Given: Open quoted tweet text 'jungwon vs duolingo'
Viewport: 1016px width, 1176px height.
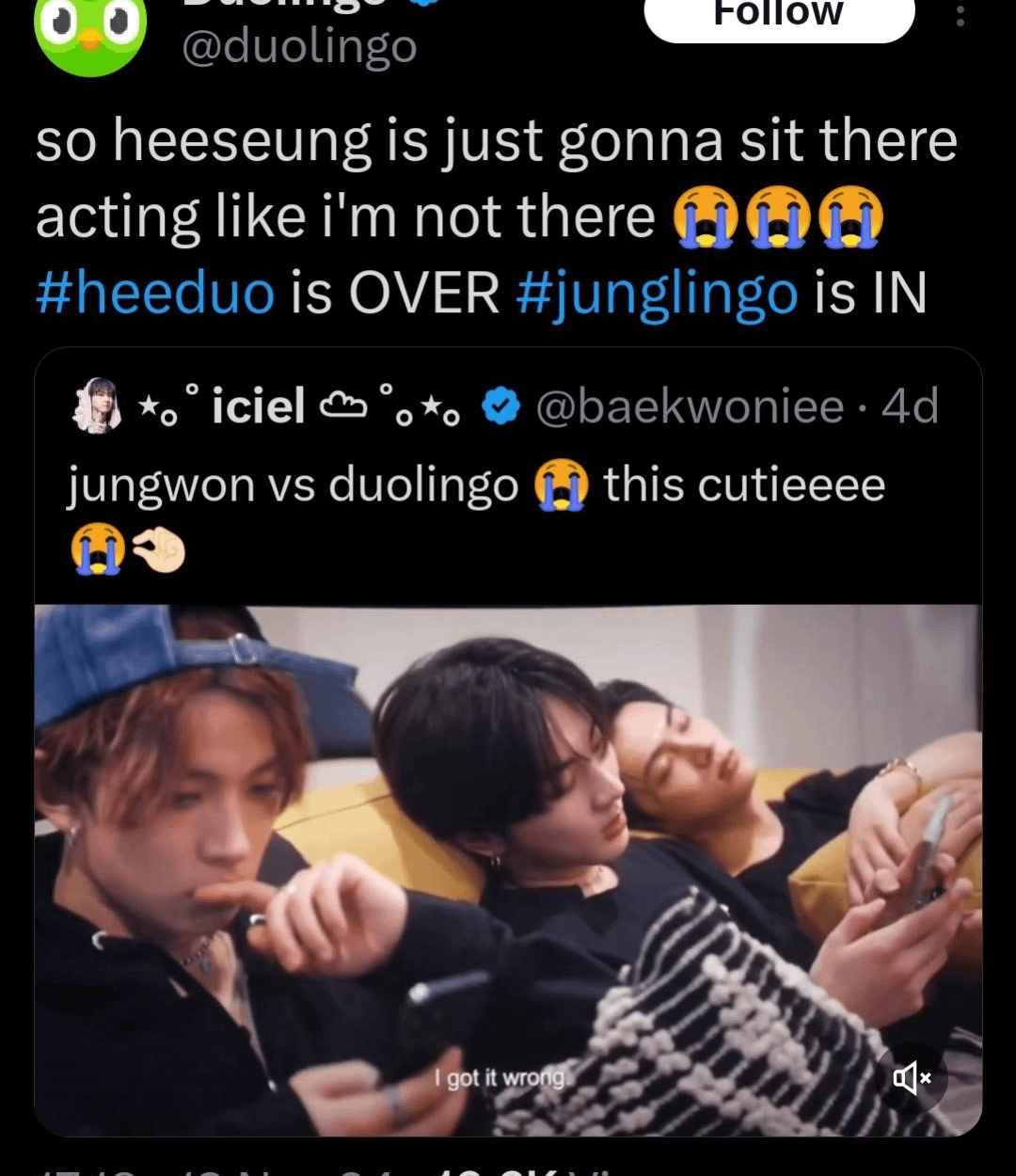Looking at the screenshot, I should click(294, 485).
